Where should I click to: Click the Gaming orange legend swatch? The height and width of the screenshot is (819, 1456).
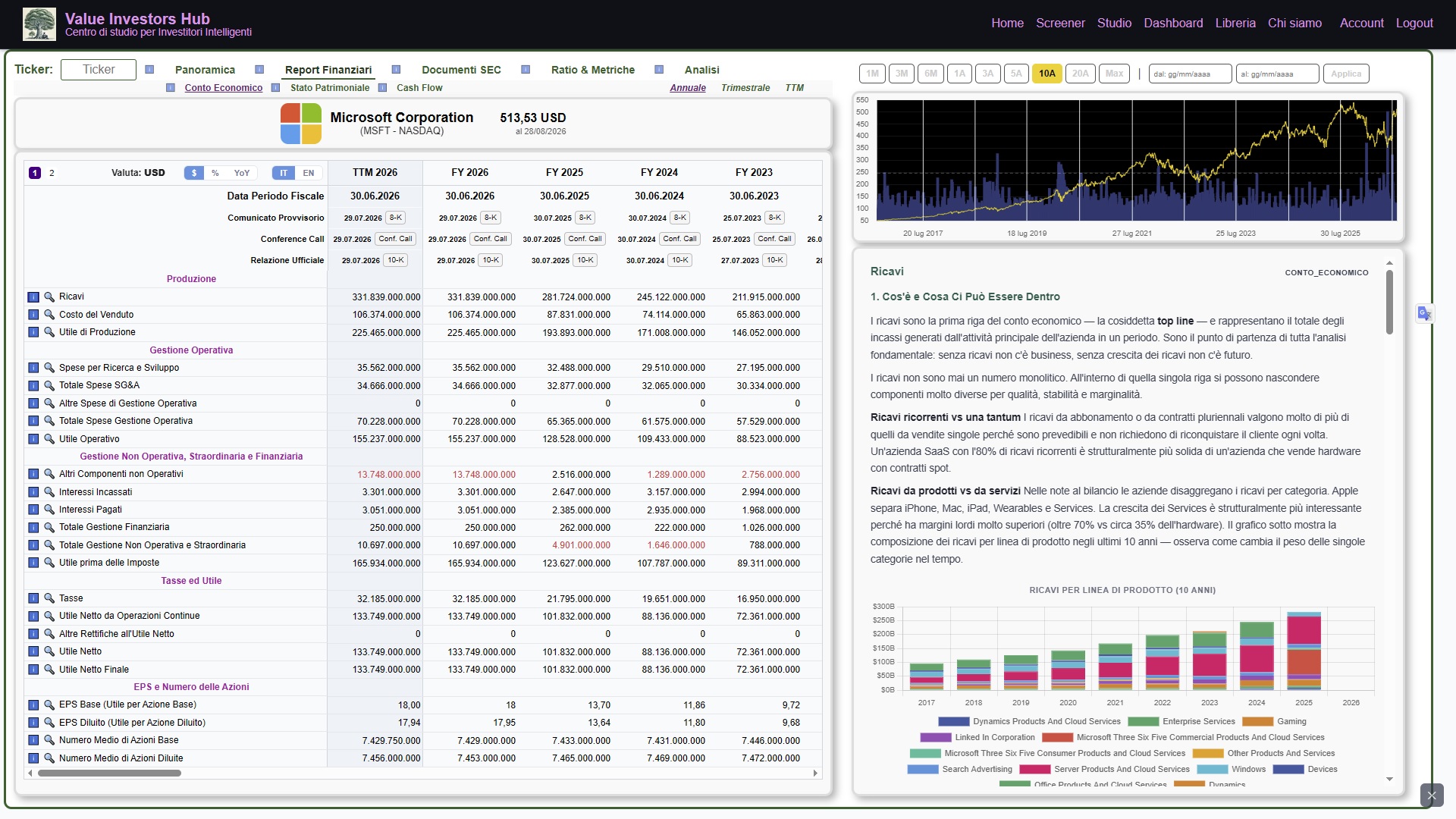click(x=1257, y=722)
